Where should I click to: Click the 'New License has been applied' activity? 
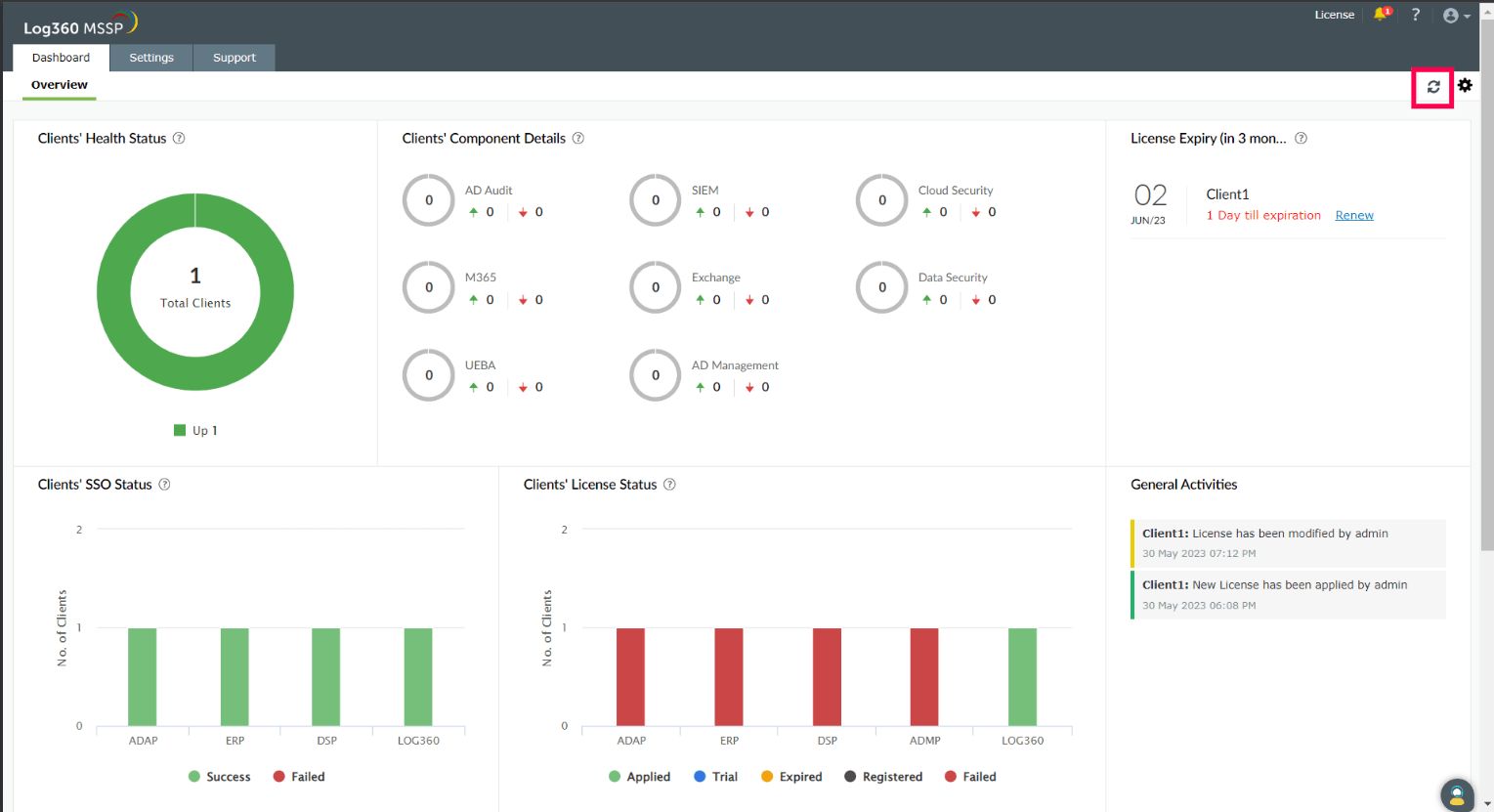pos(1288,595)
